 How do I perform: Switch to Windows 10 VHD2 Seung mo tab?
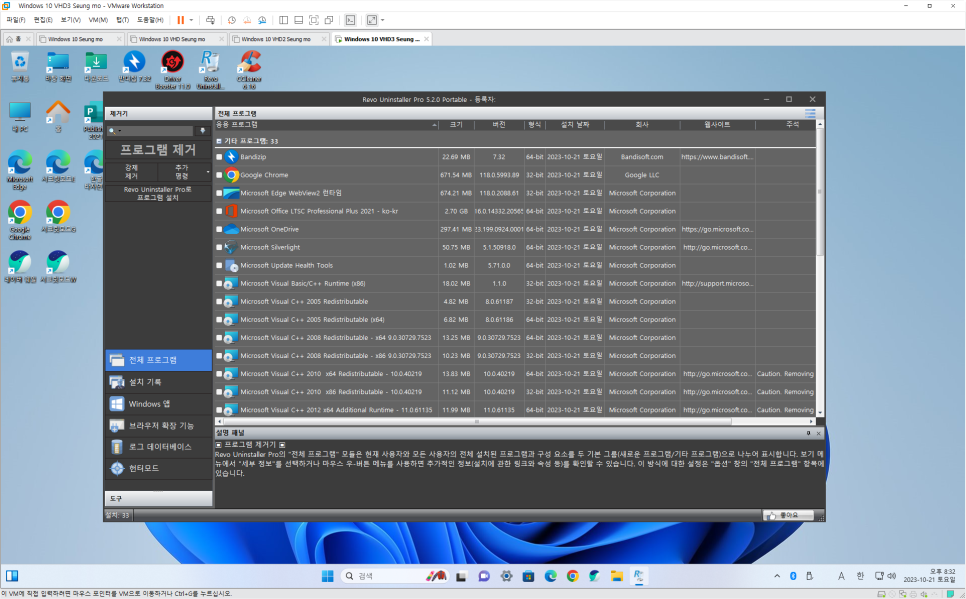(x=278, y=39)
